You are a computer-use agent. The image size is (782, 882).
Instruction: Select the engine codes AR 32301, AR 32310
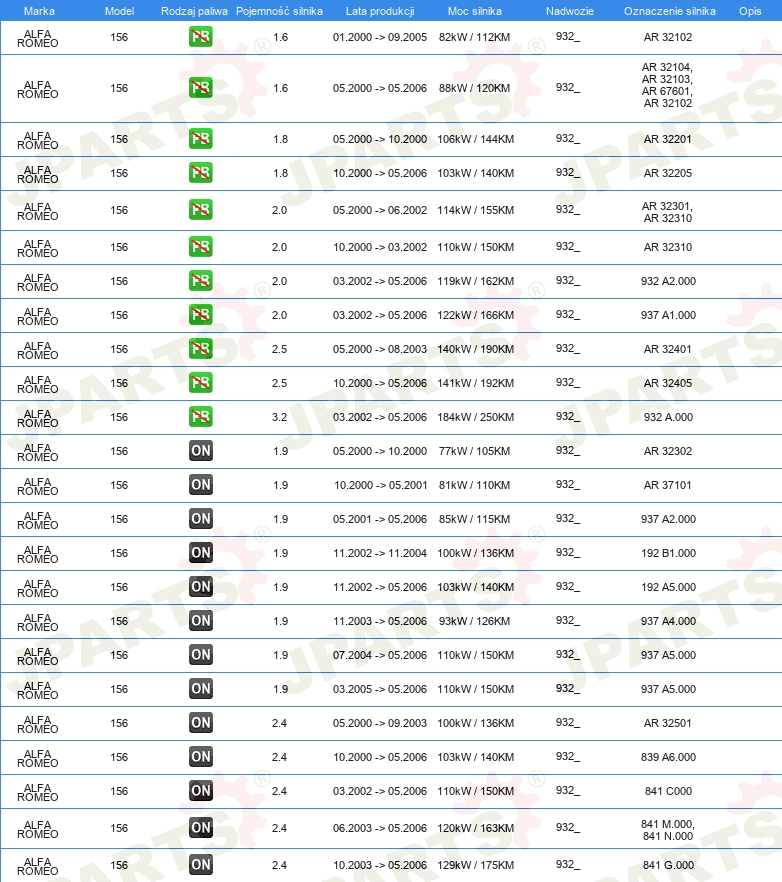668,212
